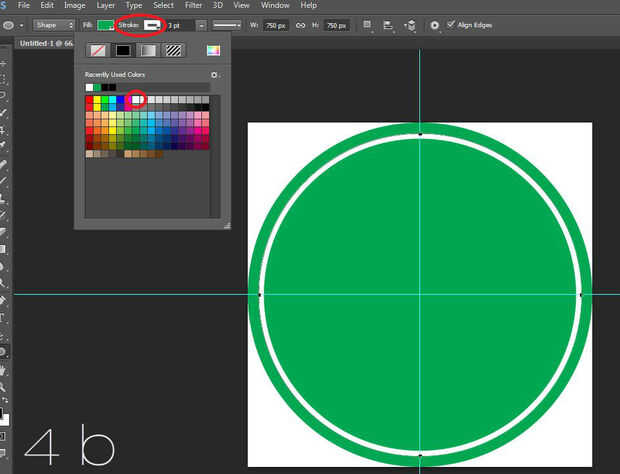Open the stroke line style dropdown
The image size is (620, 474).
[227, 24]
